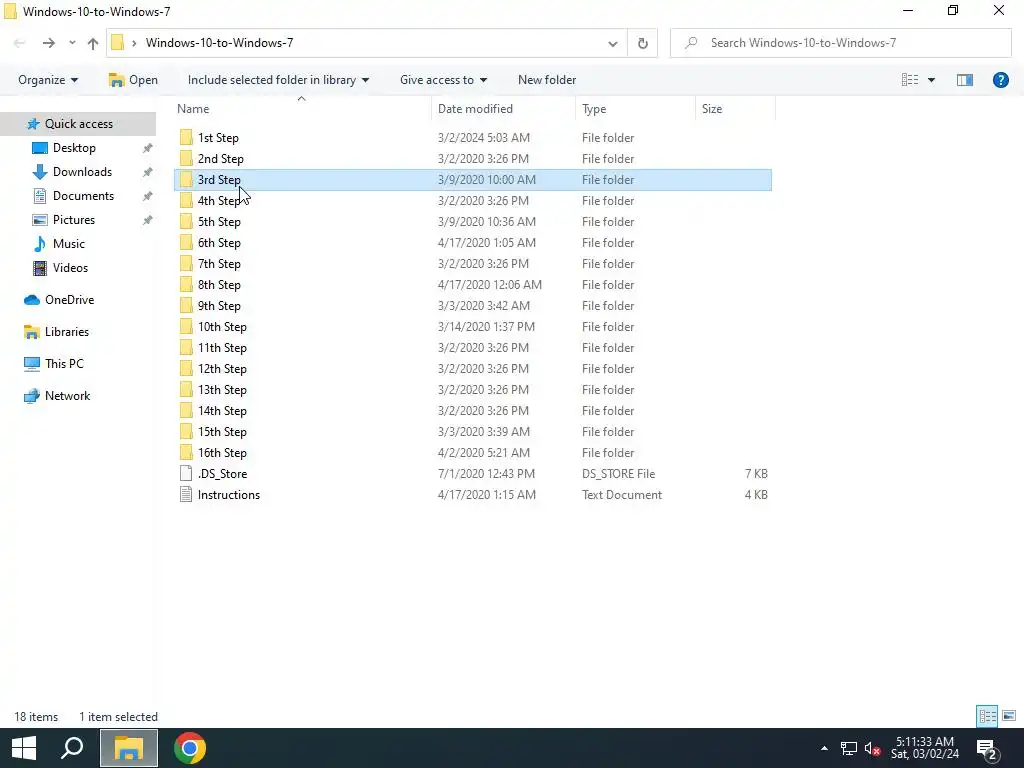Select This PC in navigation pane
This screenshot has width=1024, height=768.
coord(64,364)
